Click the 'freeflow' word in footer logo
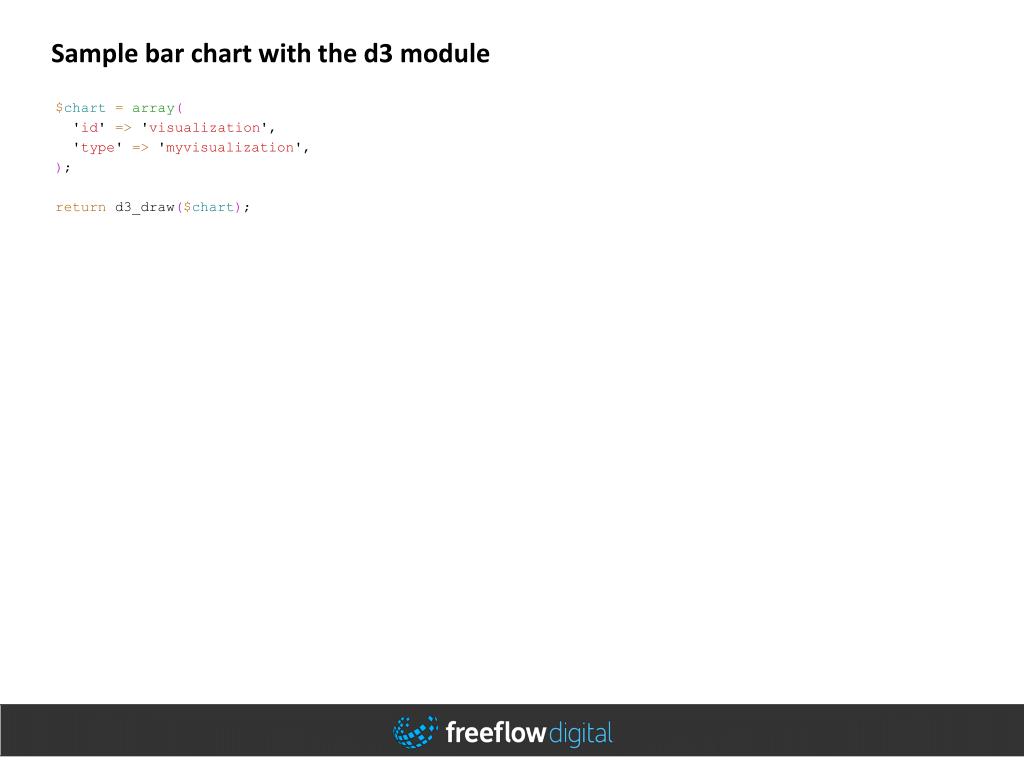 coord(496,732)
